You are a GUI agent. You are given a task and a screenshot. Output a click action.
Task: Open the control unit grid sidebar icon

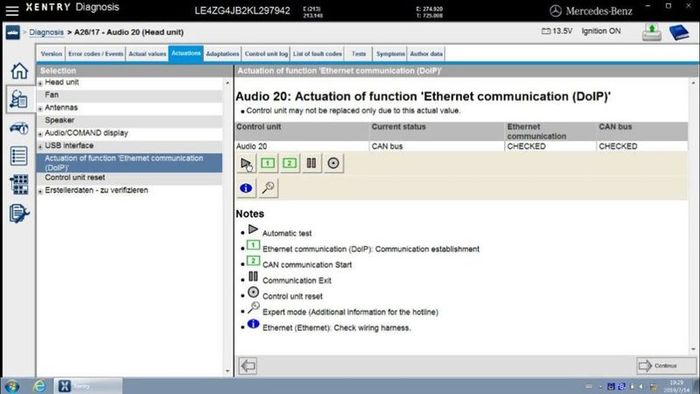[19, 184]
